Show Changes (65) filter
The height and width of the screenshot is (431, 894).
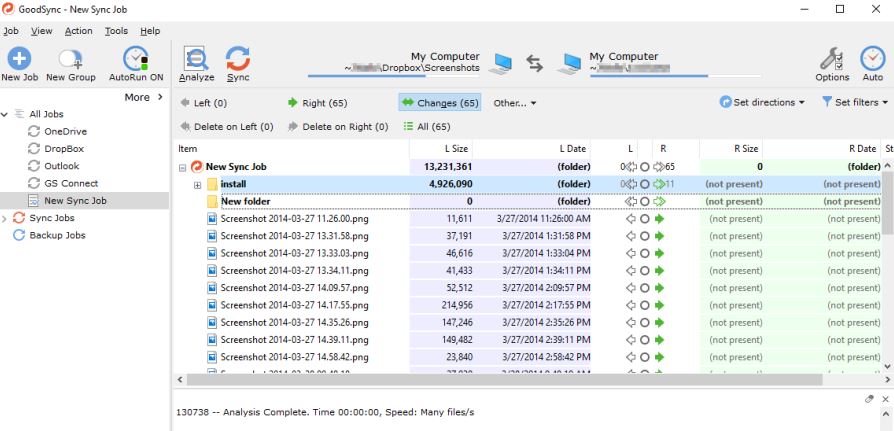pyautogui.click(x=440, y=103)
